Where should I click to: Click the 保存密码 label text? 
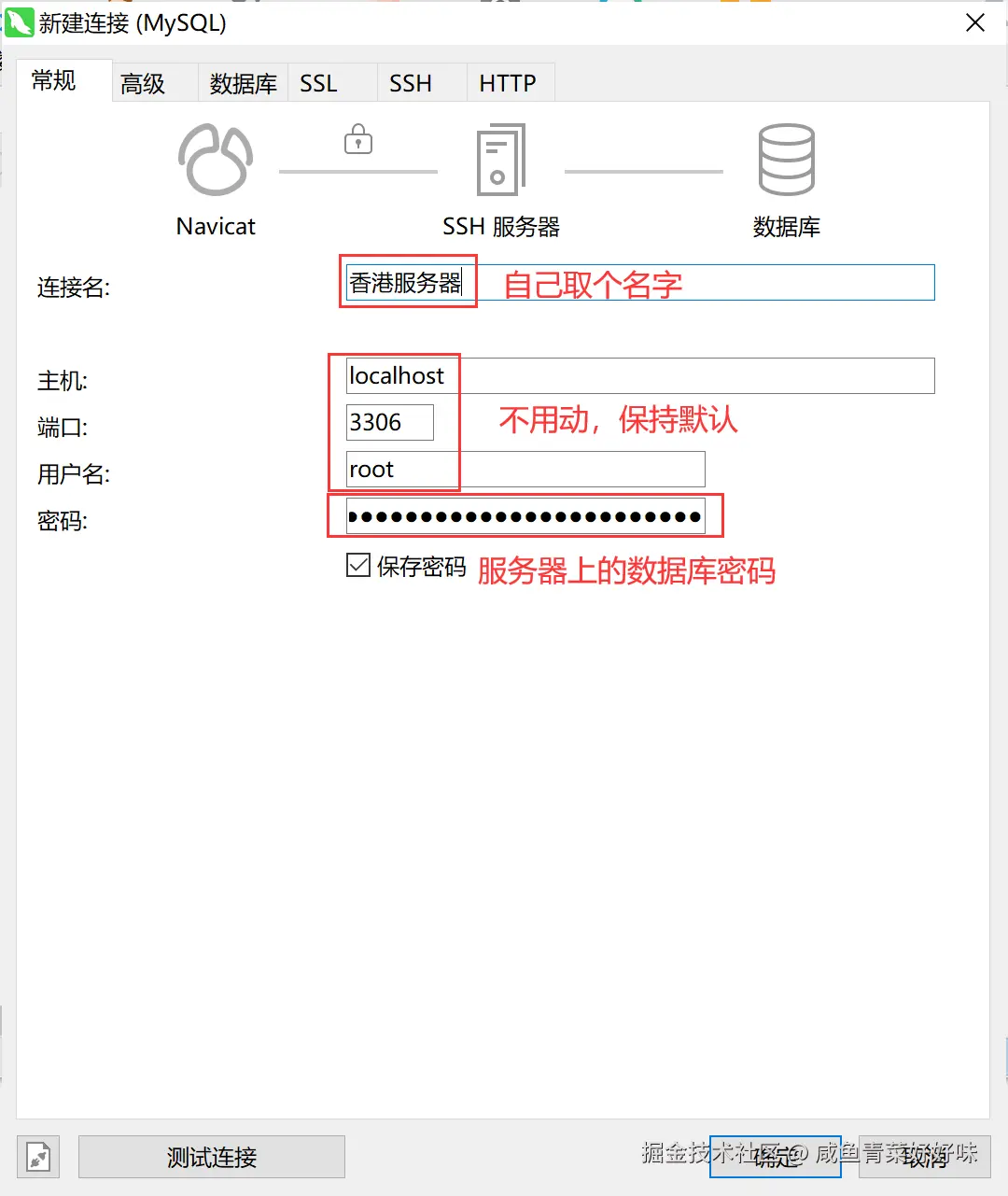click(x=421, y=567)
